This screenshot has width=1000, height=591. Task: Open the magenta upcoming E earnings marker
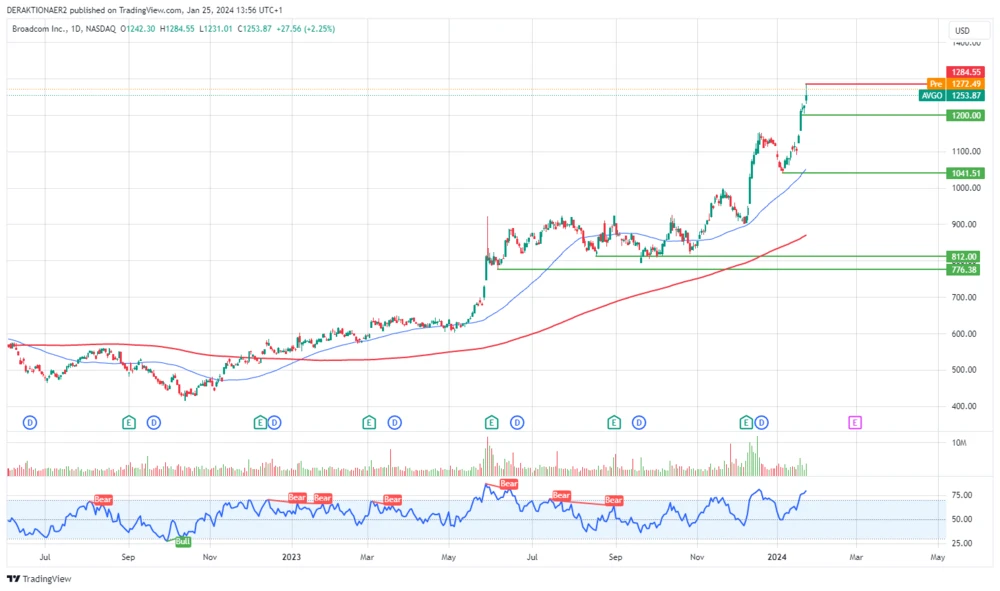[x=855, y=422]
